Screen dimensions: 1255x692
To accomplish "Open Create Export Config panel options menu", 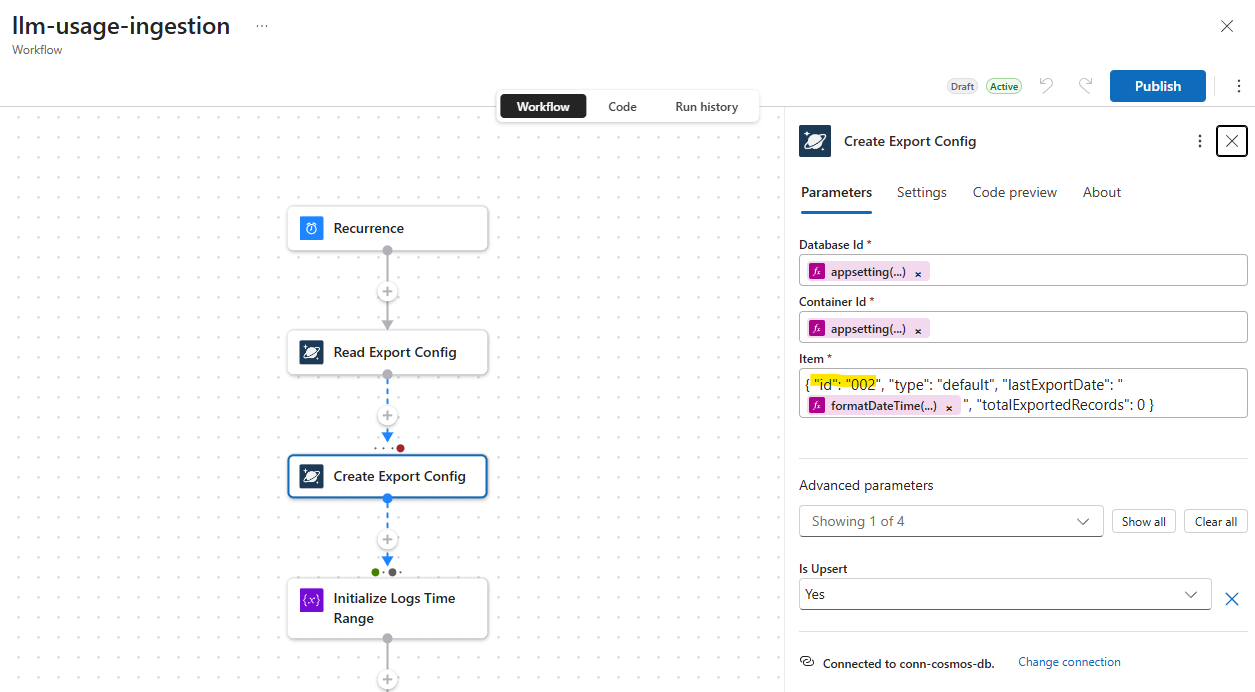I will click(x=1200, y=141).
